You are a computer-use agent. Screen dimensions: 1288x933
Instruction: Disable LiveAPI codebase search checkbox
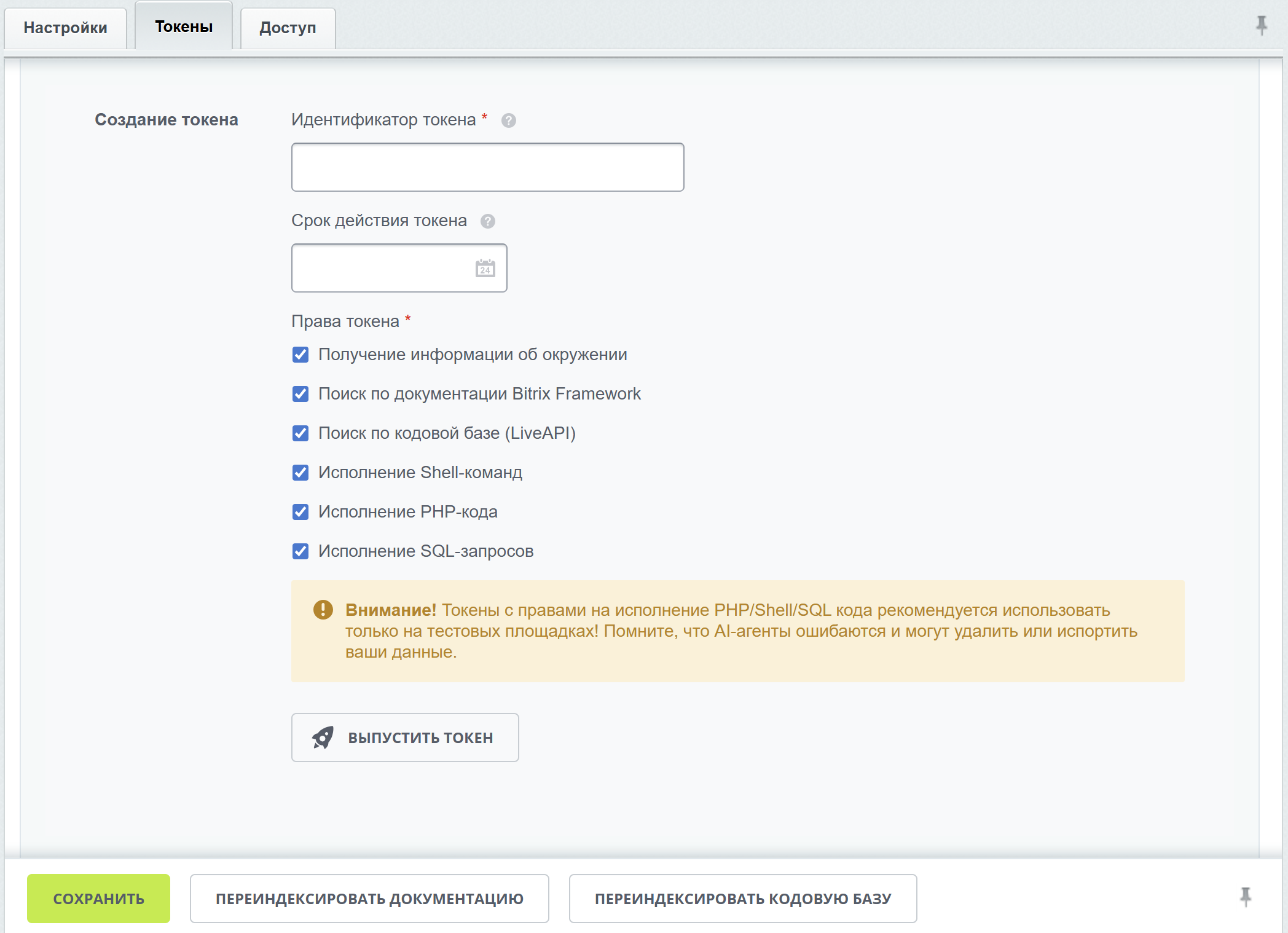coord(300,433)
